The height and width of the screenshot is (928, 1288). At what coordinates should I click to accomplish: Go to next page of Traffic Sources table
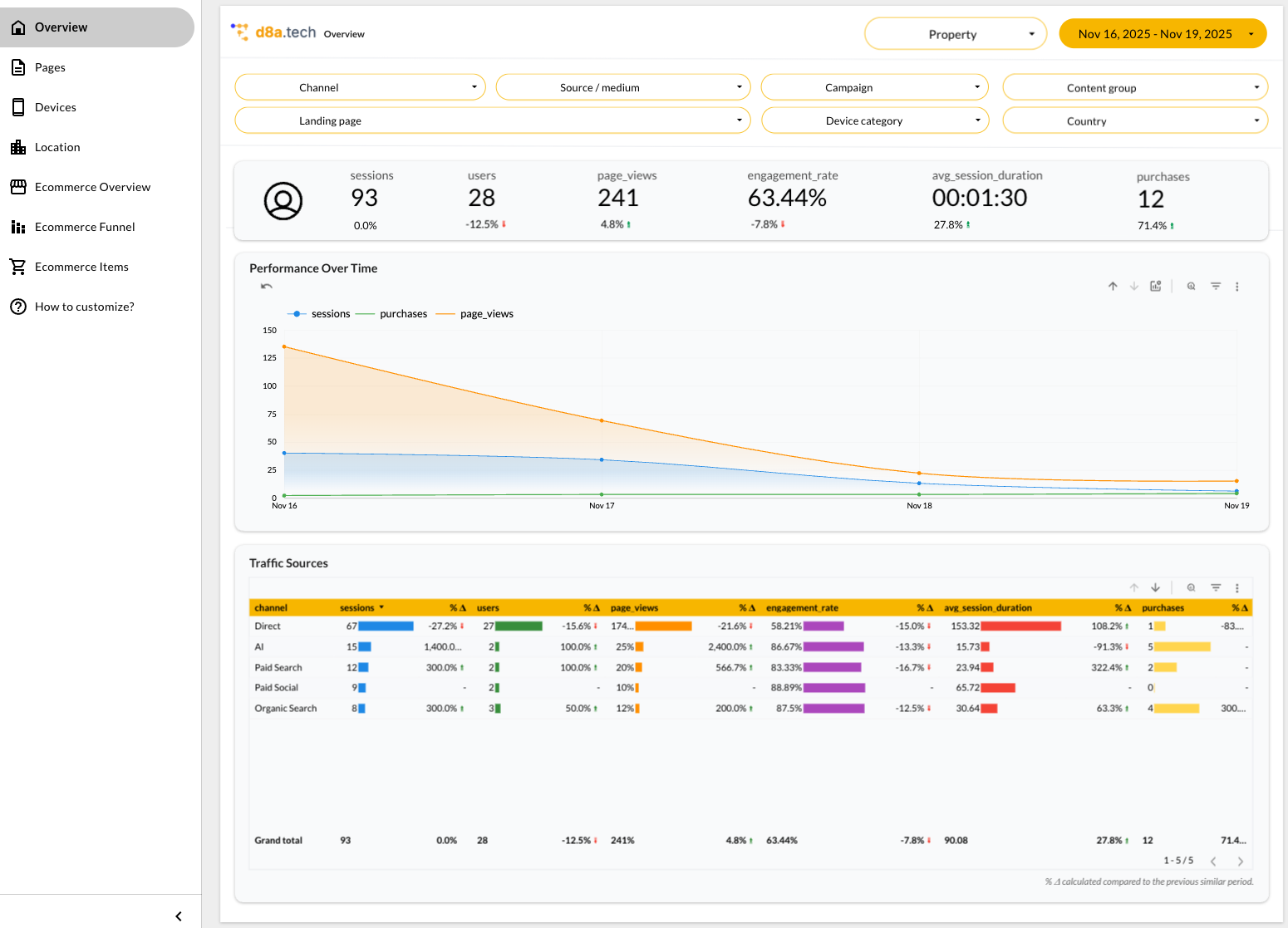click(x=1240, y=862)
